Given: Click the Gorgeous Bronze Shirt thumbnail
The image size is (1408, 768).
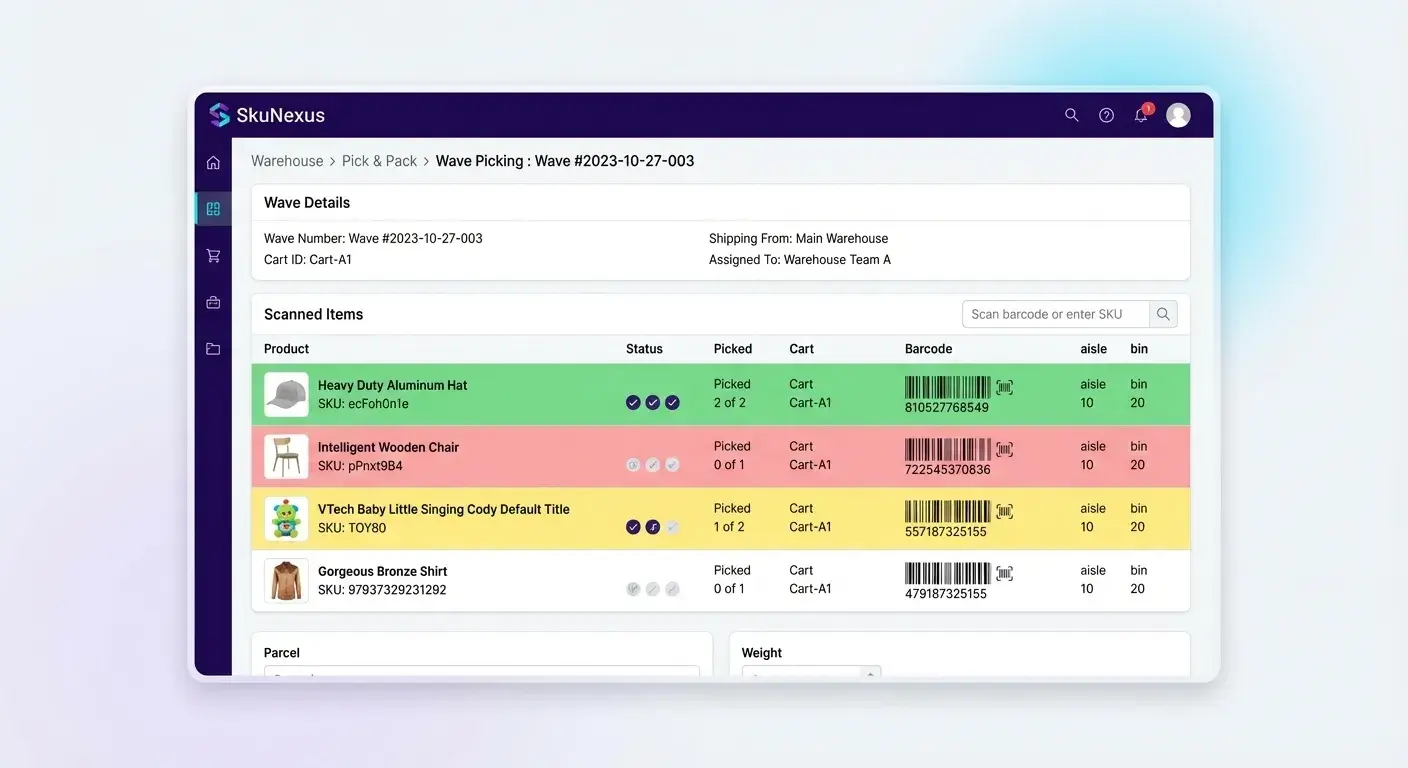Looking at the screenshot, I should [x=286, y=581].
